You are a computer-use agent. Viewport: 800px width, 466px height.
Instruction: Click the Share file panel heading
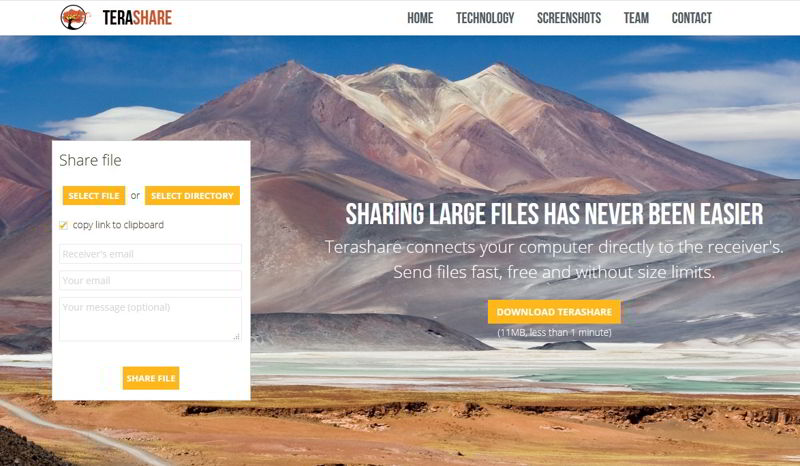90,160
